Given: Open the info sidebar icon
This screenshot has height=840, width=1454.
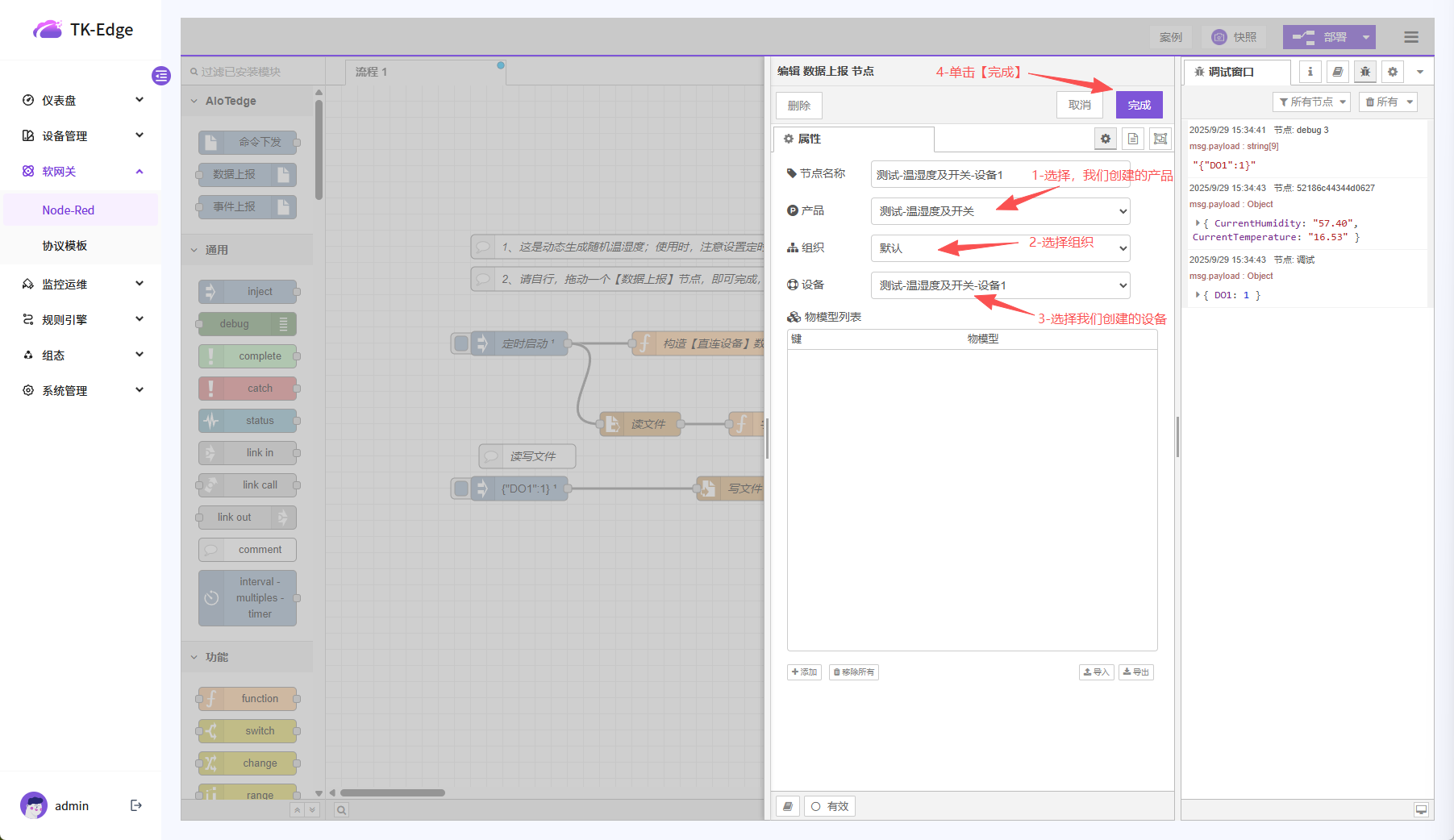Looking at the screenshot, I should pyautogui.click(x=1310, y=72).
